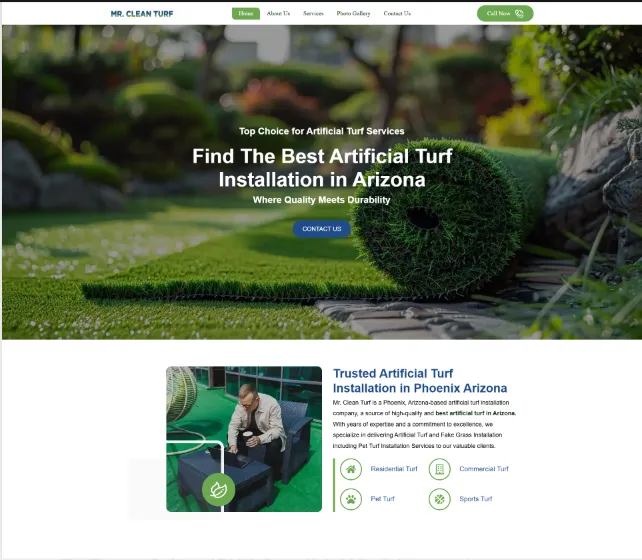Screen dimensions: 642x560
Task: Select Contact Us in navigation bar
Action: click(397, 14)
